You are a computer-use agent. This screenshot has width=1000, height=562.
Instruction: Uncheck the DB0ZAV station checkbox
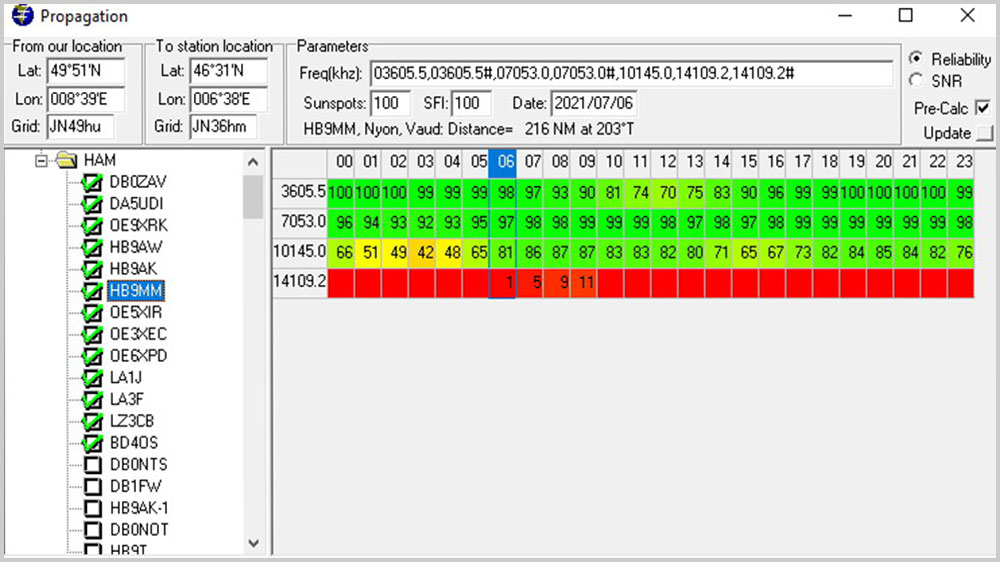(x=93, y=182)
